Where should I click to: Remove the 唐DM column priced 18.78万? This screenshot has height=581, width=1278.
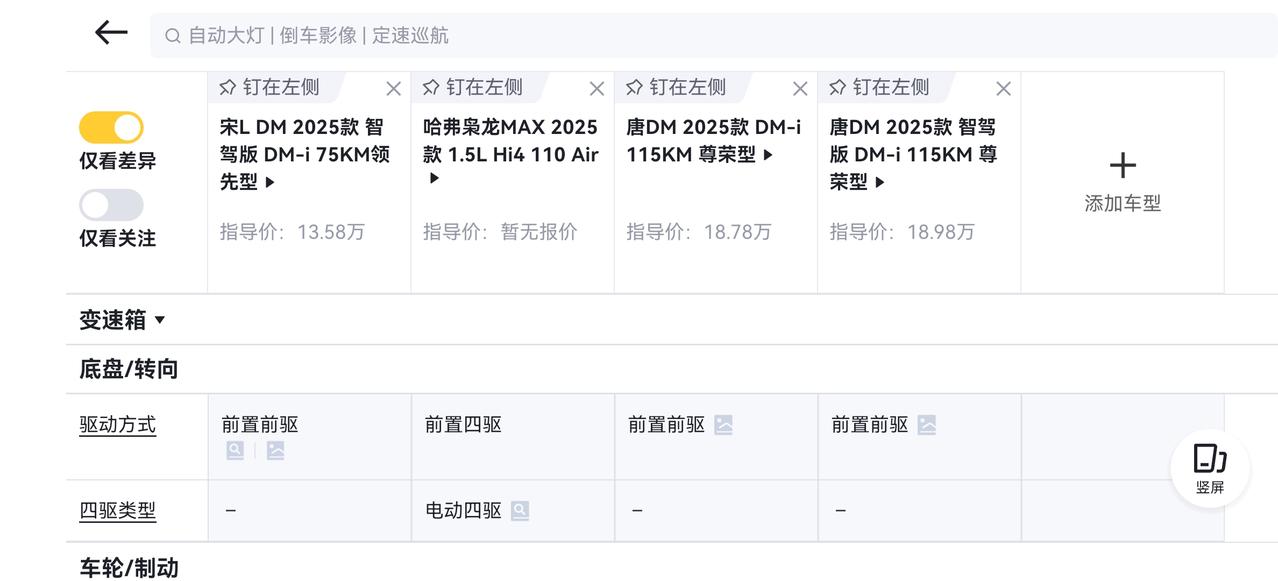800,89
